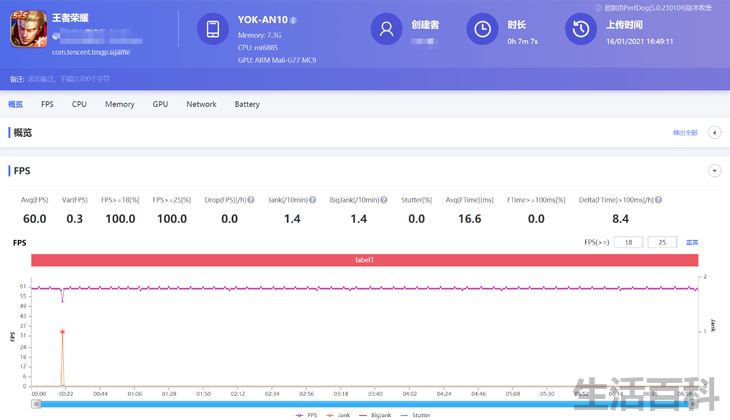Click help icon beside Jank(/10min)
730x420 pixels.
click(312, 200)
